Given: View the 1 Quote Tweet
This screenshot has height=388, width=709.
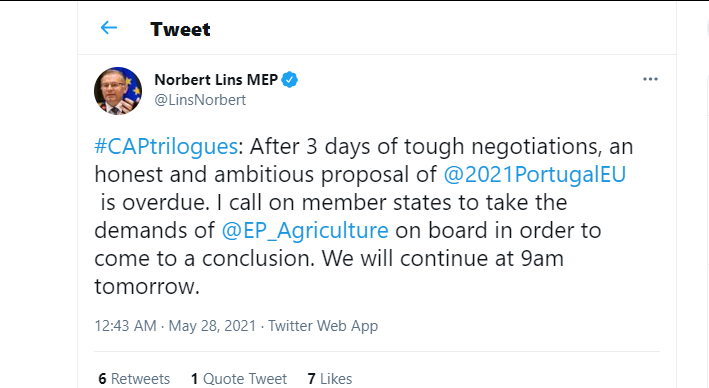Looking at the screenshot, I should [x=239, y=379].
